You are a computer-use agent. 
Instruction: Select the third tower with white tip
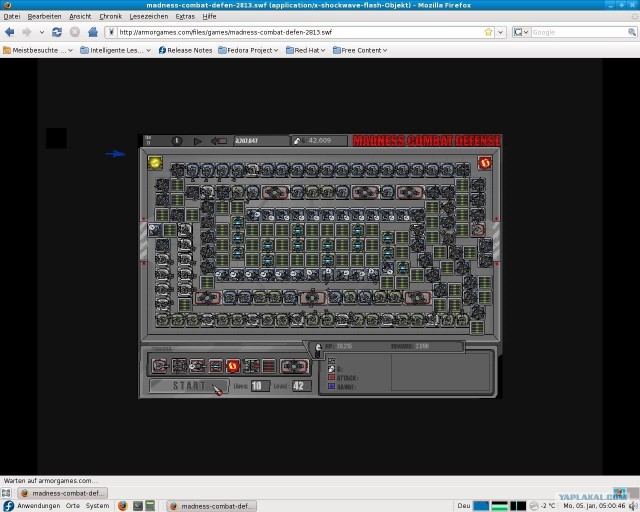click(197, 366)
